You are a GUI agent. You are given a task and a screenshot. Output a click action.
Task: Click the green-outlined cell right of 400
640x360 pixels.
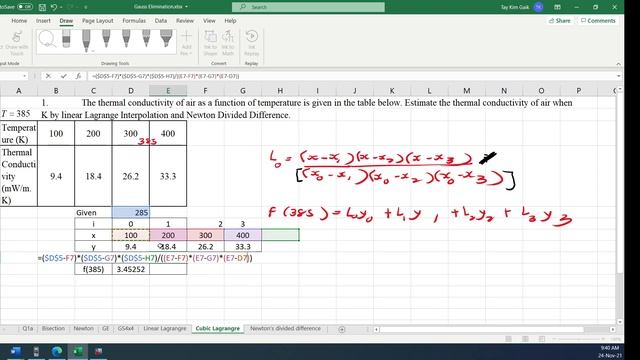coord(280,235)
